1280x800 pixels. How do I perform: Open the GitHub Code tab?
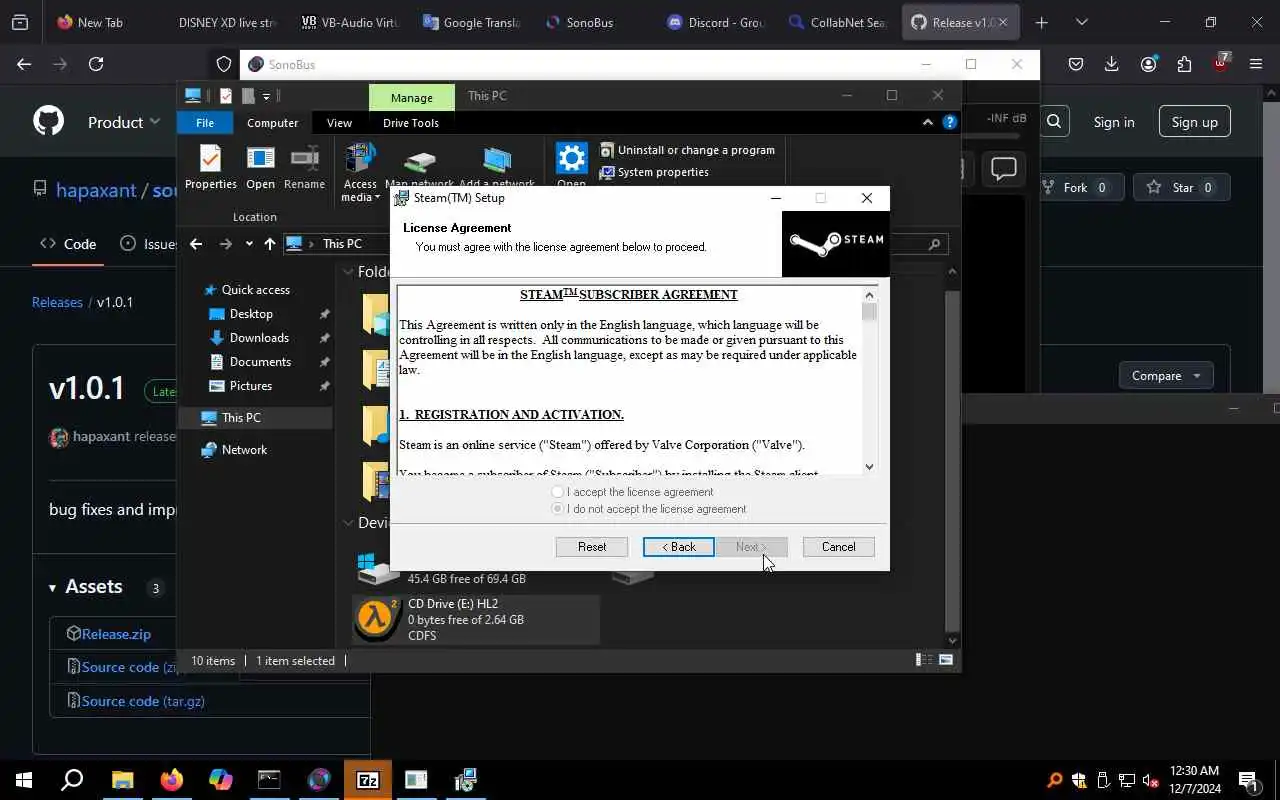(x=68, y=244)
